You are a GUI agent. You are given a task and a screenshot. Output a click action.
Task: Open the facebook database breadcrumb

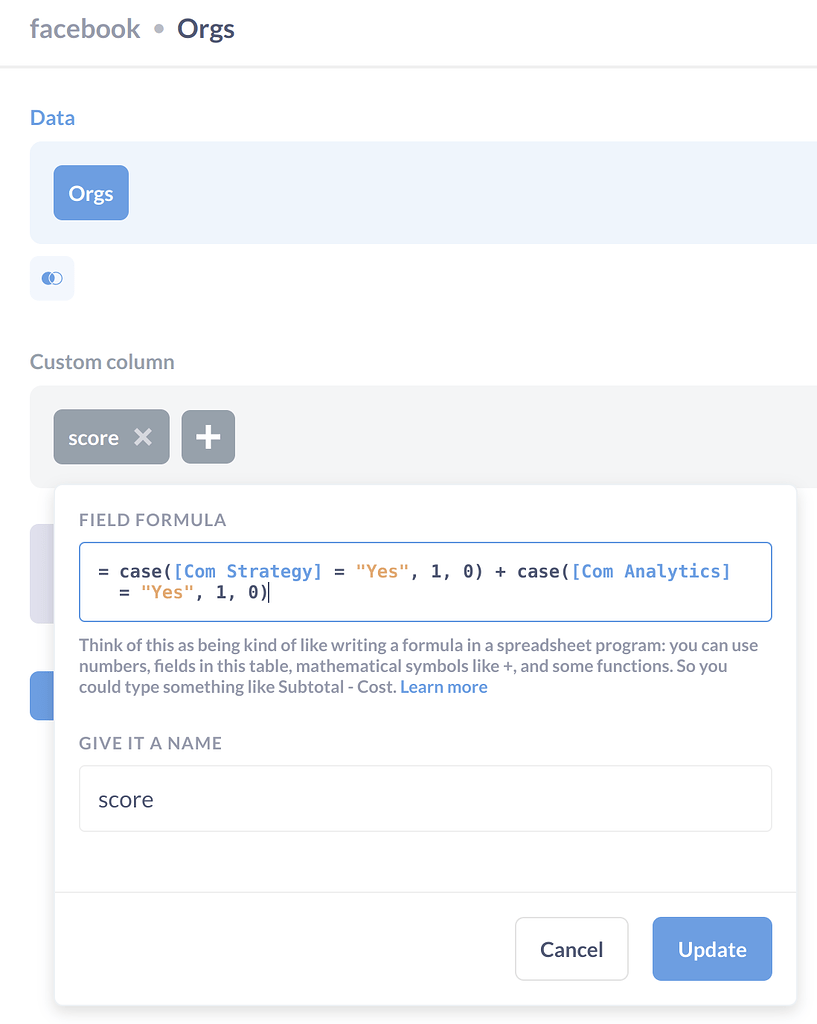85,29
